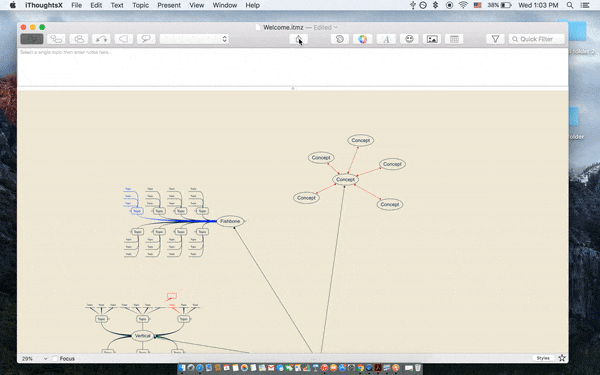Select the Vertical topic node

(x=142, y=336)
